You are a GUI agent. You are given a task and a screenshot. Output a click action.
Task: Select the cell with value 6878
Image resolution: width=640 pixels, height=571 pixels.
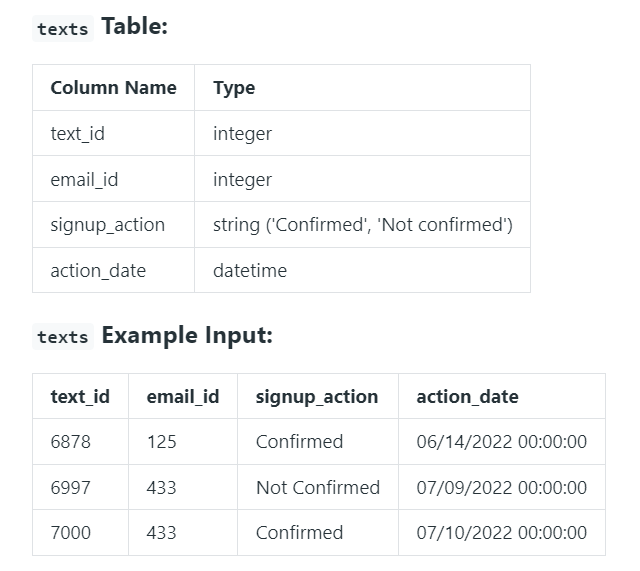[80, 442]
